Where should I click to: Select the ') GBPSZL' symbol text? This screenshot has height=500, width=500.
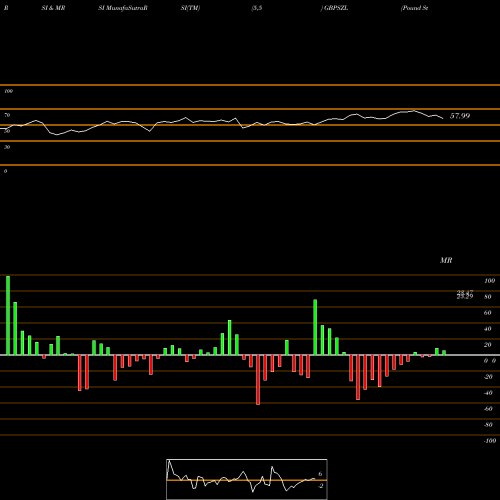coord(334,8)
